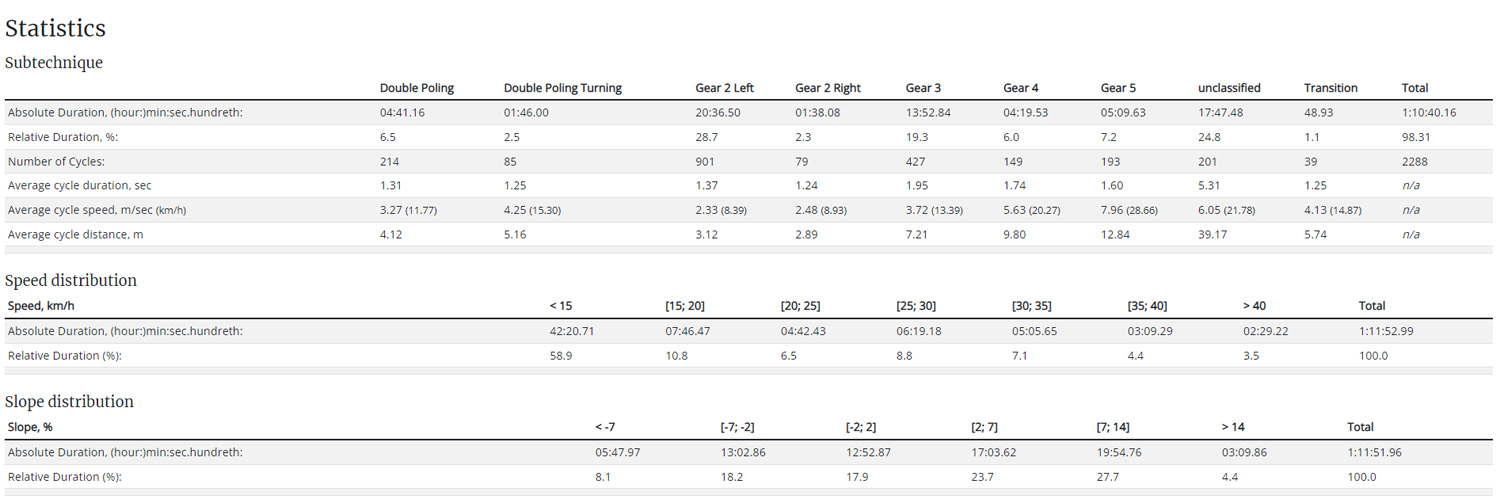Select the Transition column header
Image resolution: width=1500 pixels, height=503 pixels.
(x=1331, y=88)
